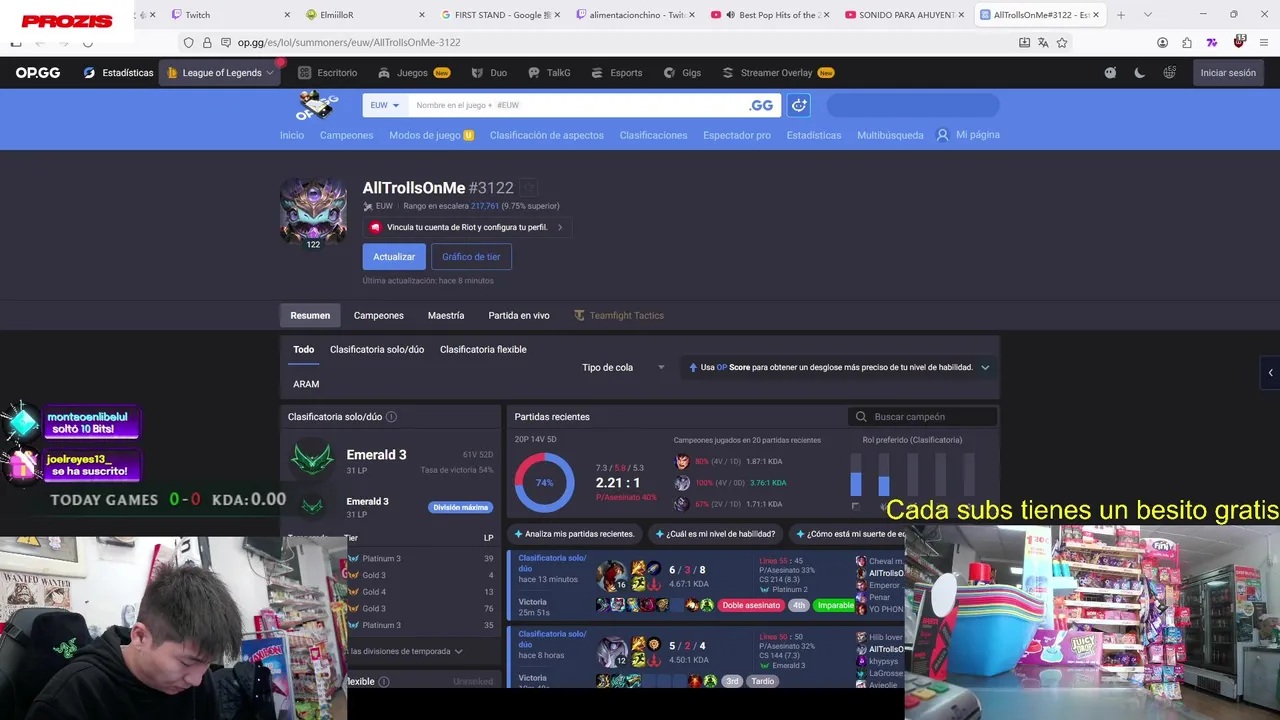
Task: Toggle dark mode moon icon
Action: click(1139, 73)
